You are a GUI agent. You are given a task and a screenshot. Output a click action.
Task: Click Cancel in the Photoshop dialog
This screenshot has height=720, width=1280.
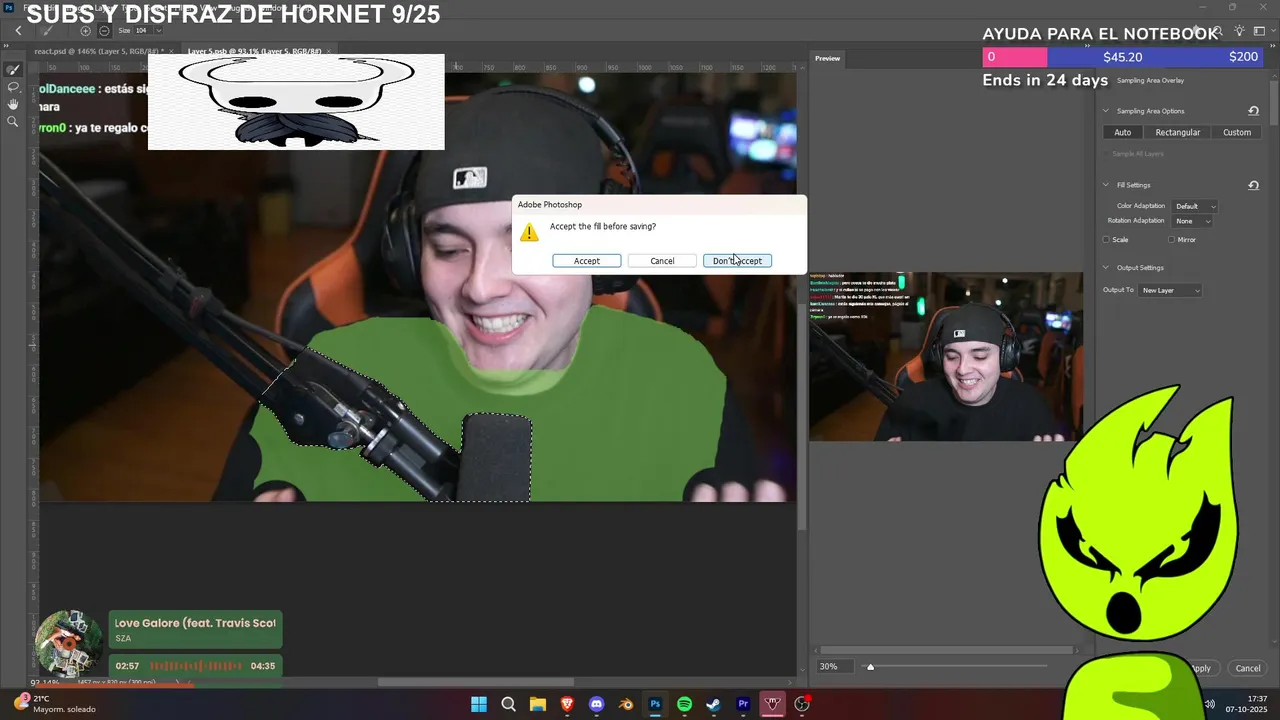662,261
